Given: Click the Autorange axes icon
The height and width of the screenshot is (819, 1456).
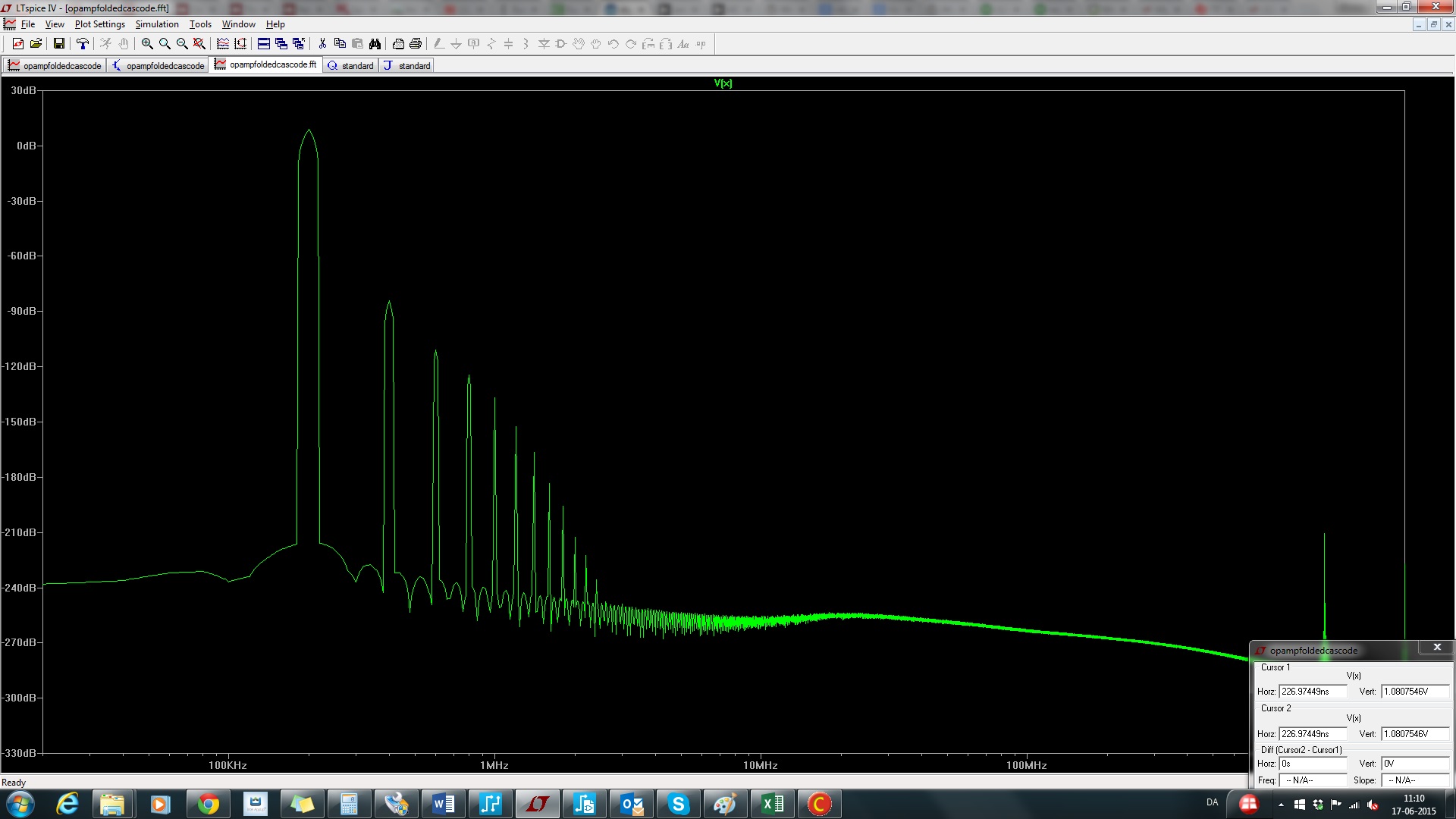Looking at the screenshot, I should (x=240, y=44).
